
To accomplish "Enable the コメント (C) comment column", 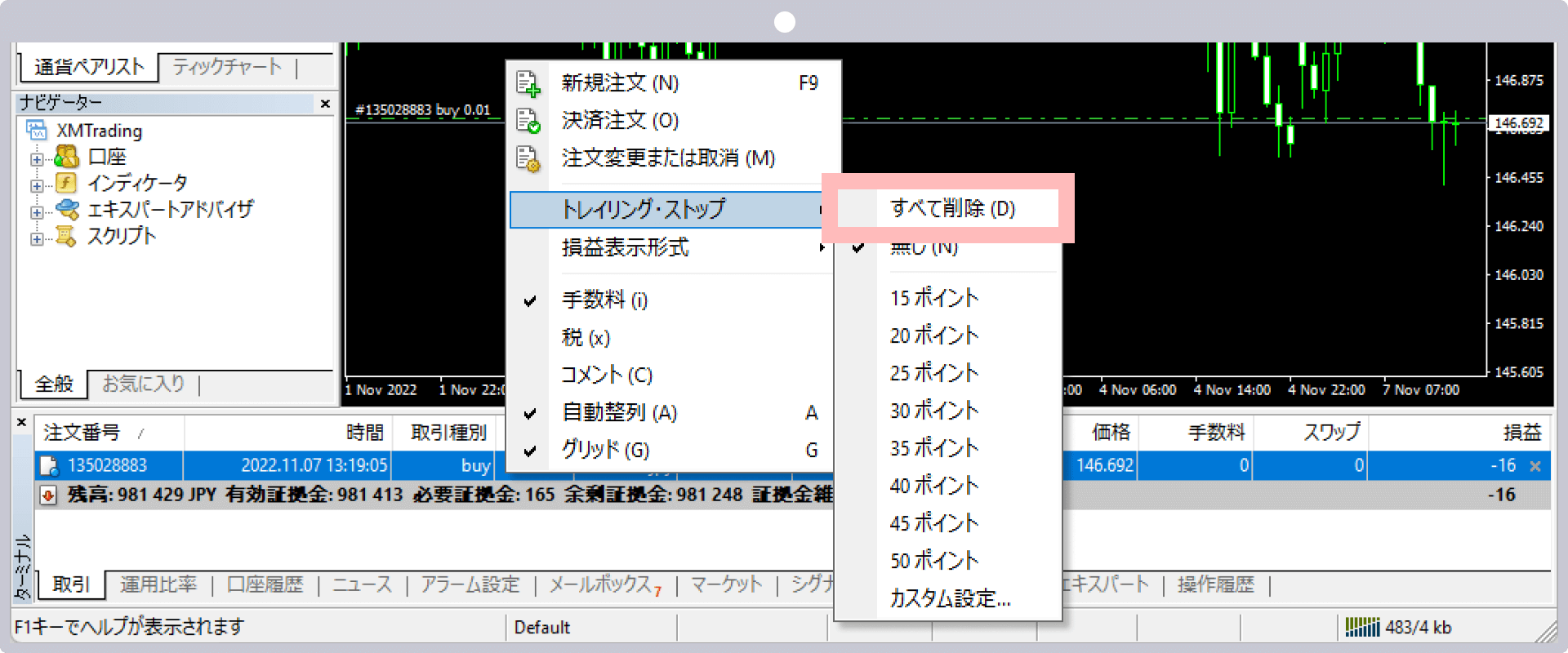I will [671, 375].
